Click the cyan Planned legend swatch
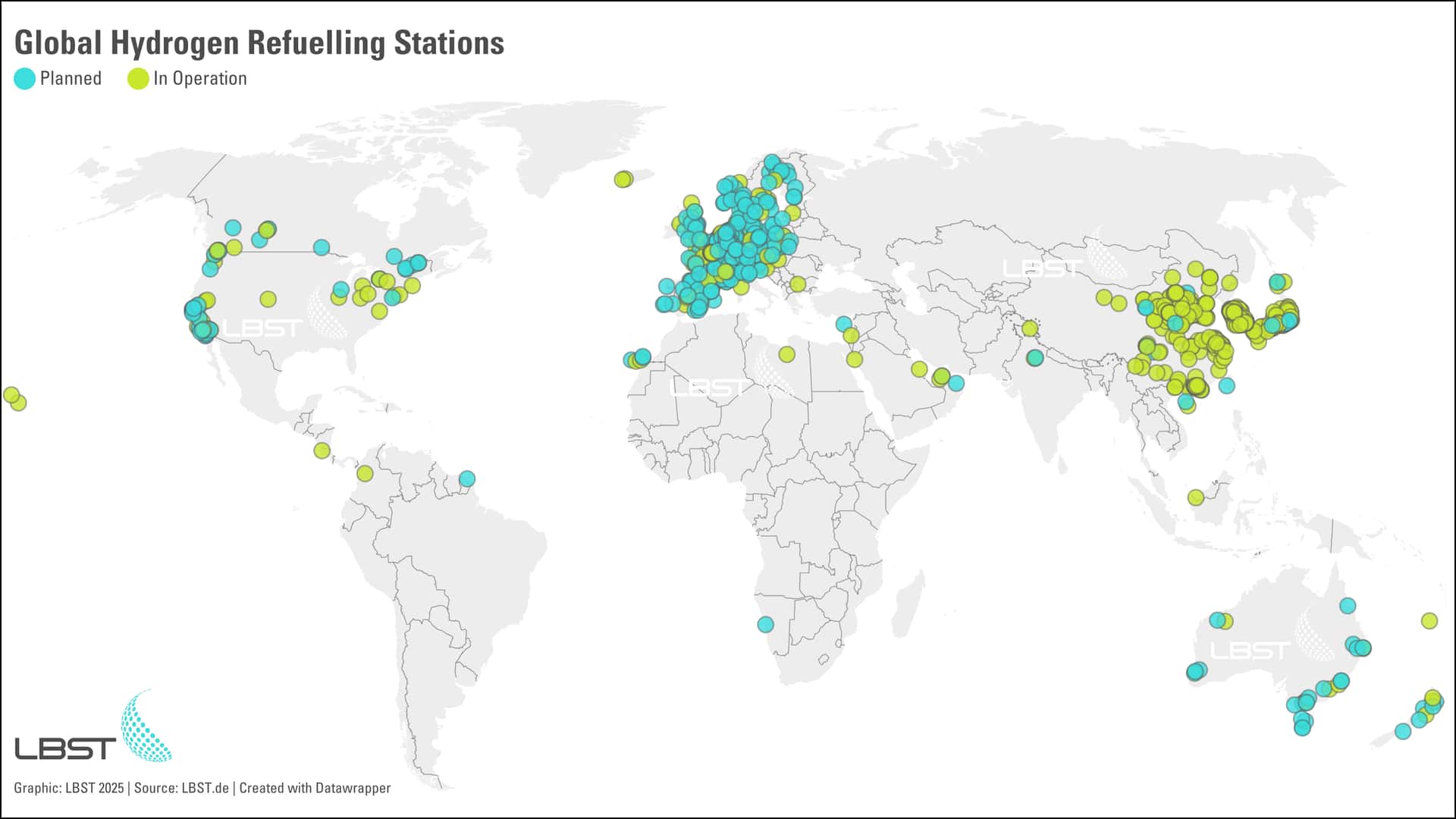The image size is (1456, 819). pyautogui.click(x=25, y=79)
